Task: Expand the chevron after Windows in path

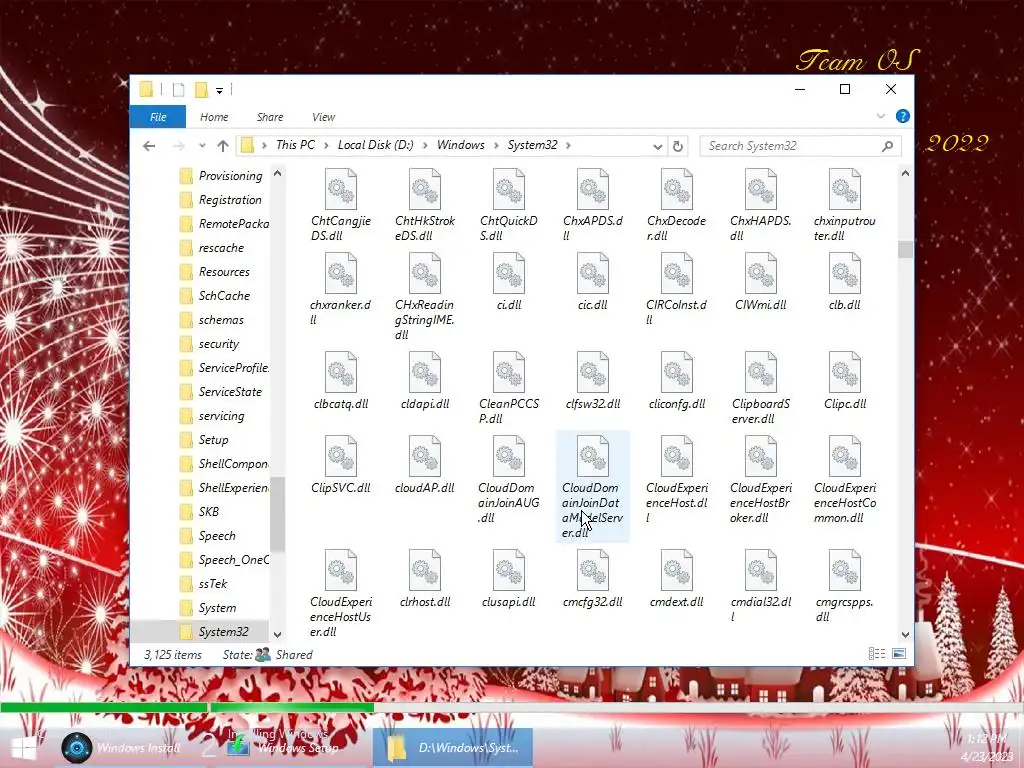Action: point(496,145)
